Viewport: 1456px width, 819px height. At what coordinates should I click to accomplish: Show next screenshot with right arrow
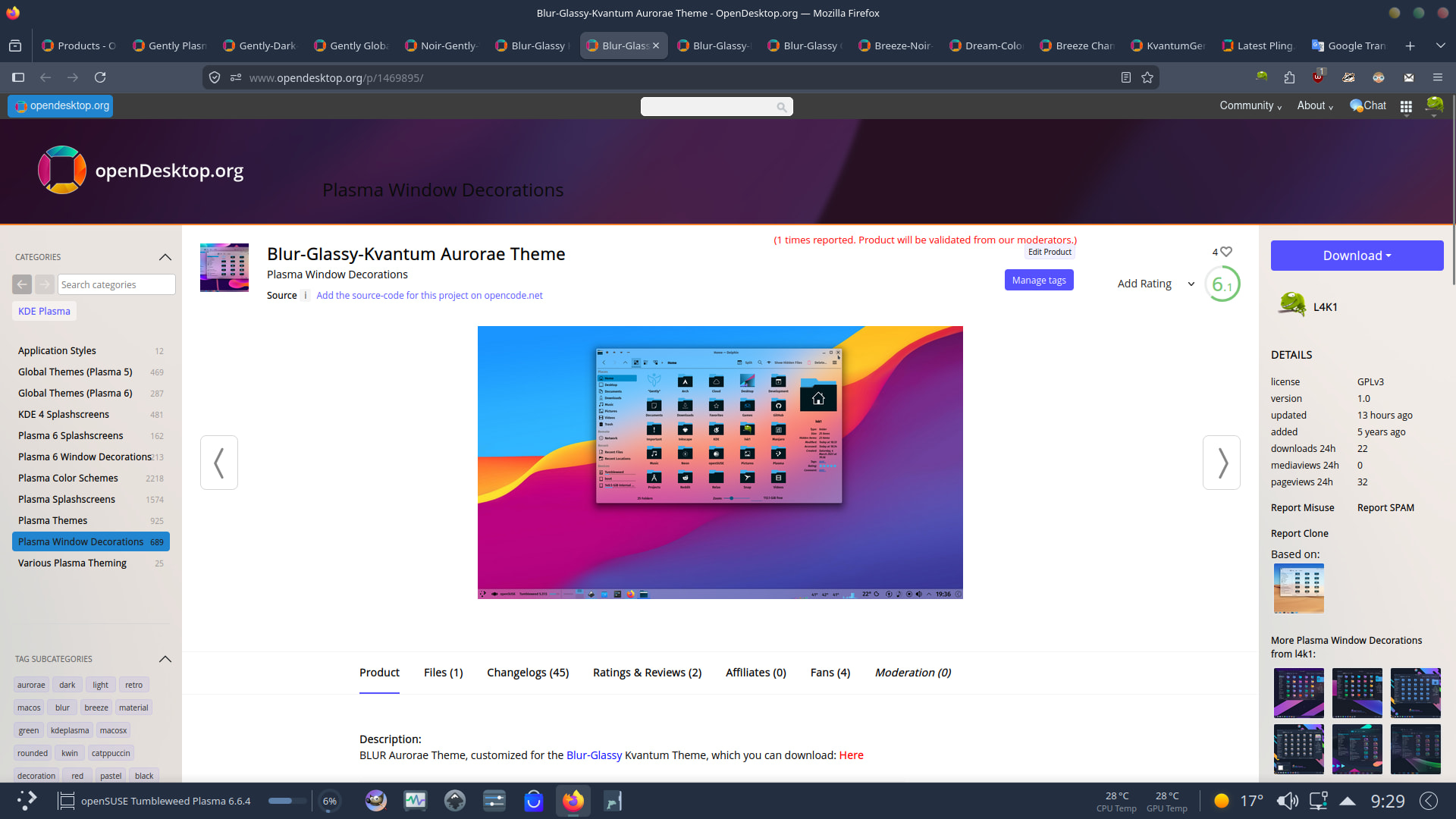(x=1222, y=463)
